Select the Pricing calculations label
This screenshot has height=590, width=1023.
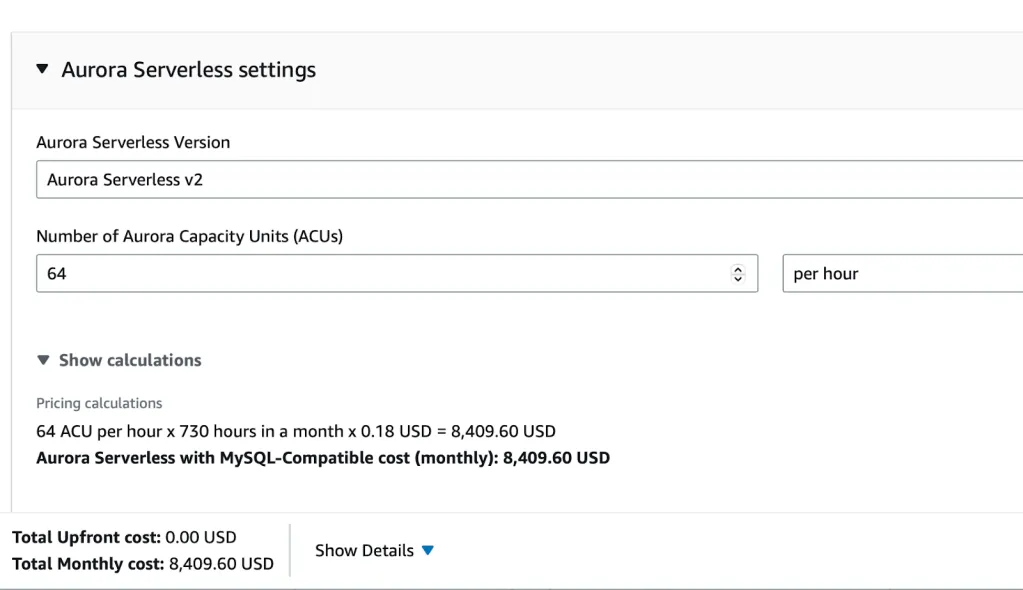[99, 403]
